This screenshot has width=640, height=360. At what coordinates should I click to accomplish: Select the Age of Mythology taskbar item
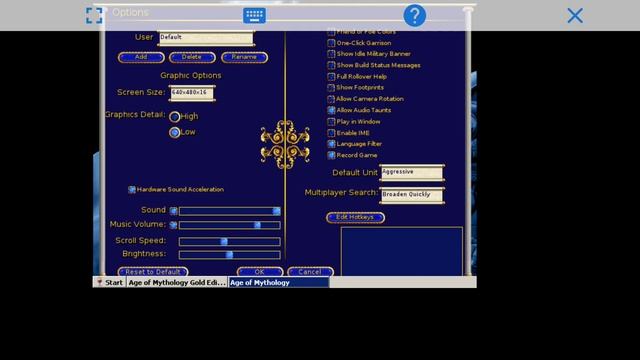click(x=279, y=282)
